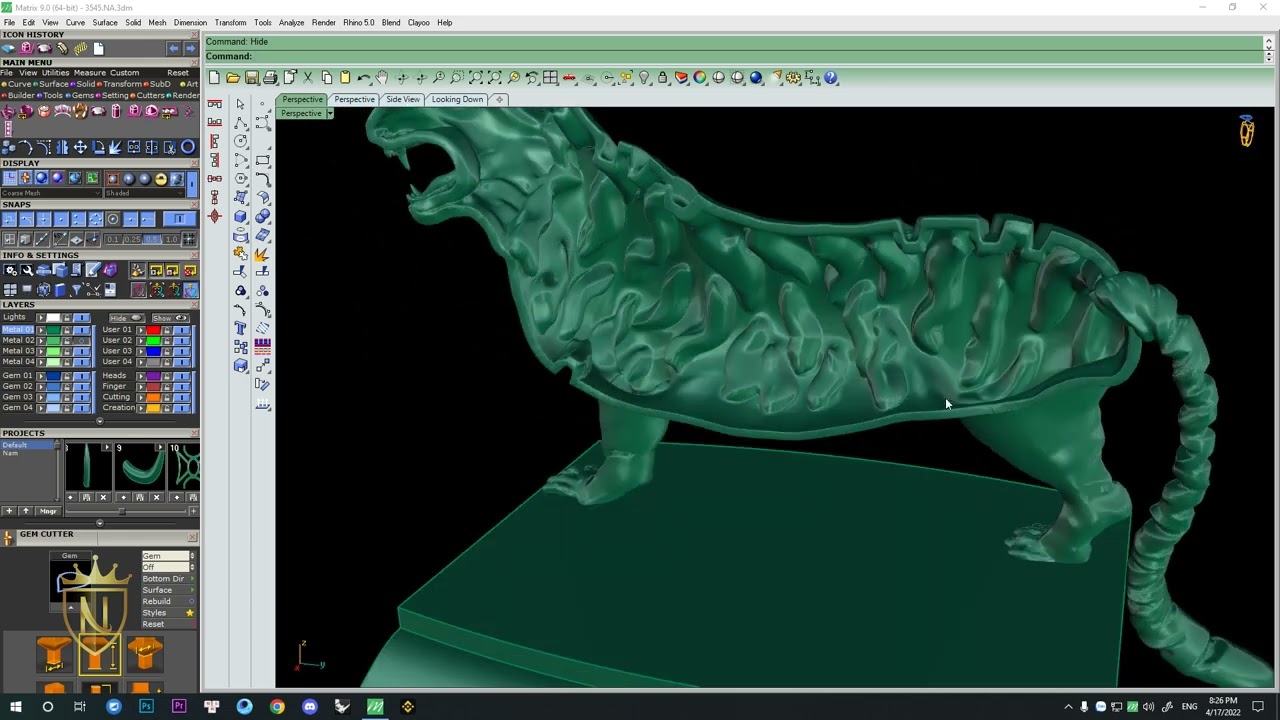Expand the Layers panel bottom chevron
1280x720 pixels.
tap(99, 420)
